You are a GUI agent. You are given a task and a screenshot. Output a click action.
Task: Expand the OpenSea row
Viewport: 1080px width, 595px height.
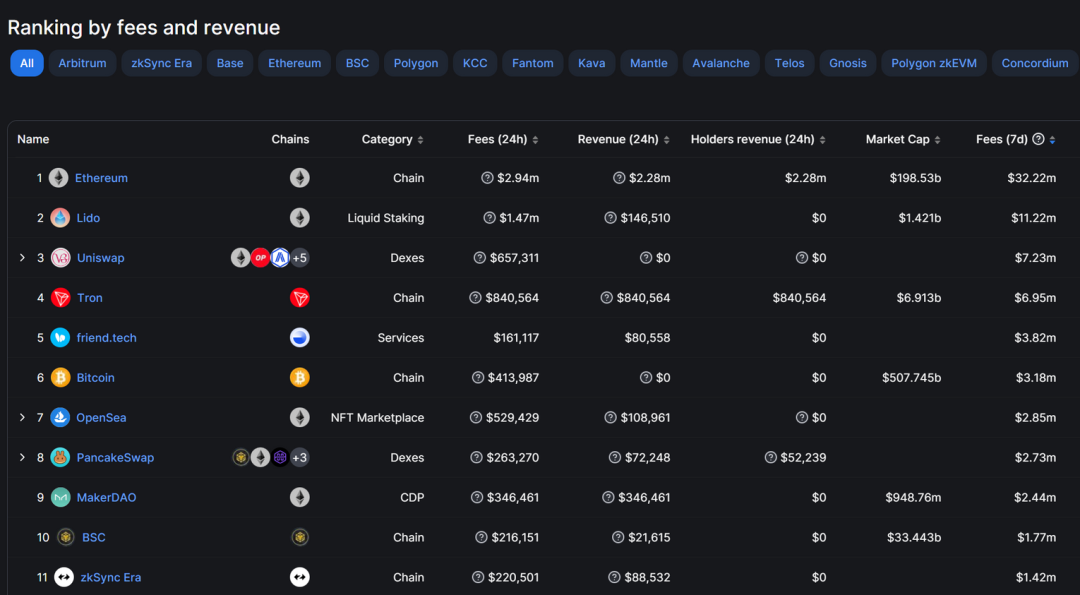22,417
